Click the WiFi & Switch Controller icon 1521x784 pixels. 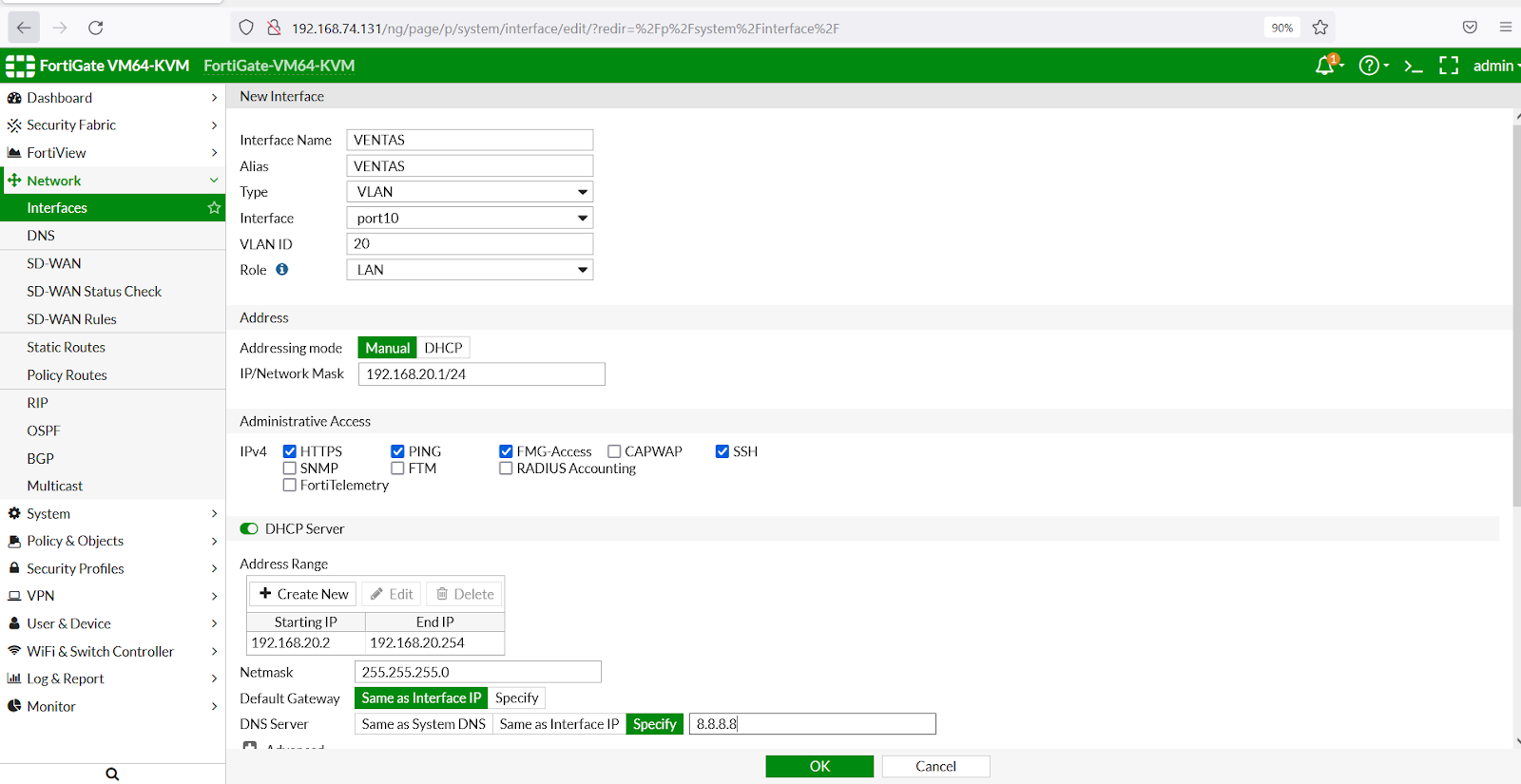[14, 651]
